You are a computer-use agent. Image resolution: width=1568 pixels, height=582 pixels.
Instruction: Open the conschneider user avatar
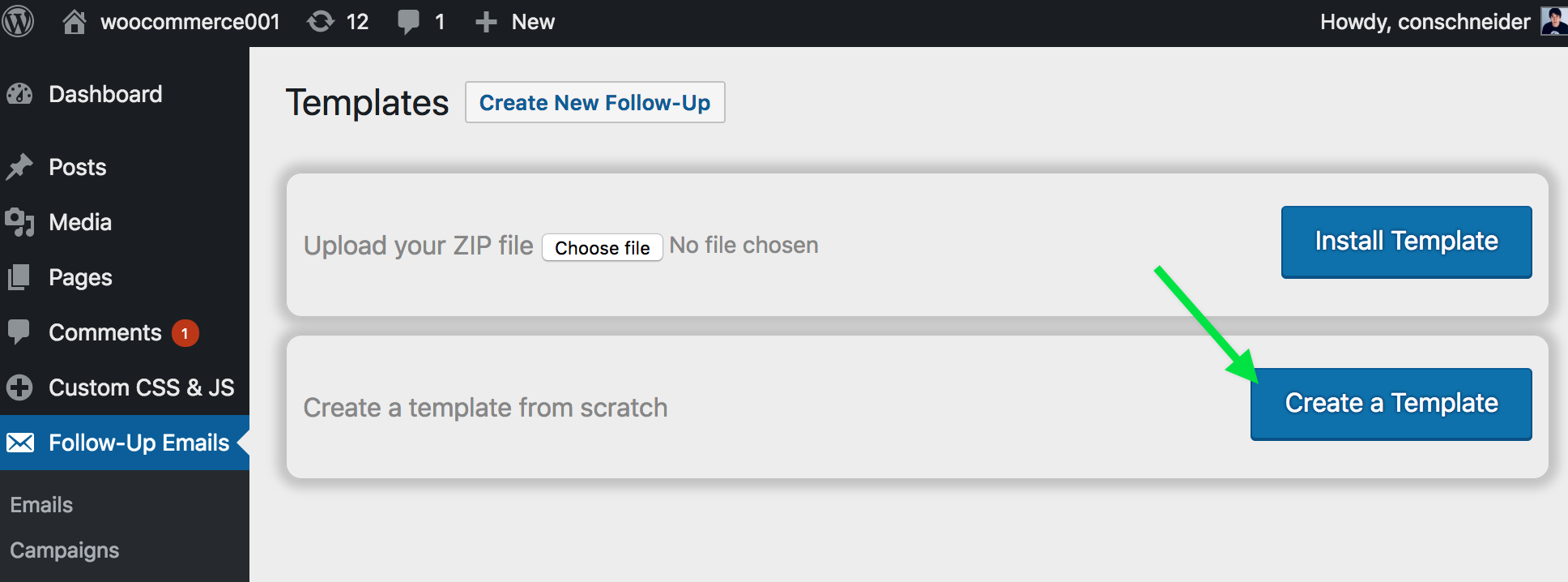1553,21
